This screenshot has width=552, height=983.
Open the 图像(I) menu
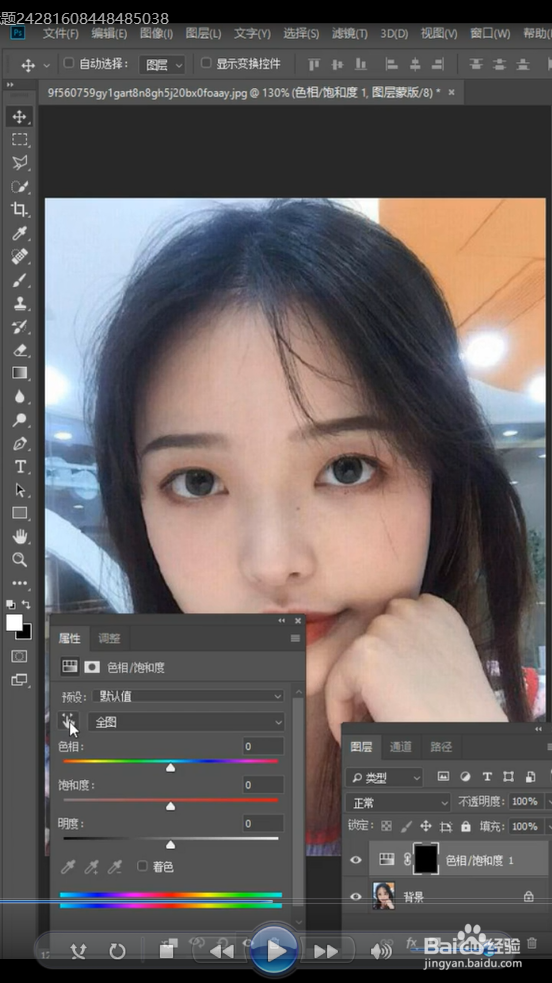click(157, 33)
